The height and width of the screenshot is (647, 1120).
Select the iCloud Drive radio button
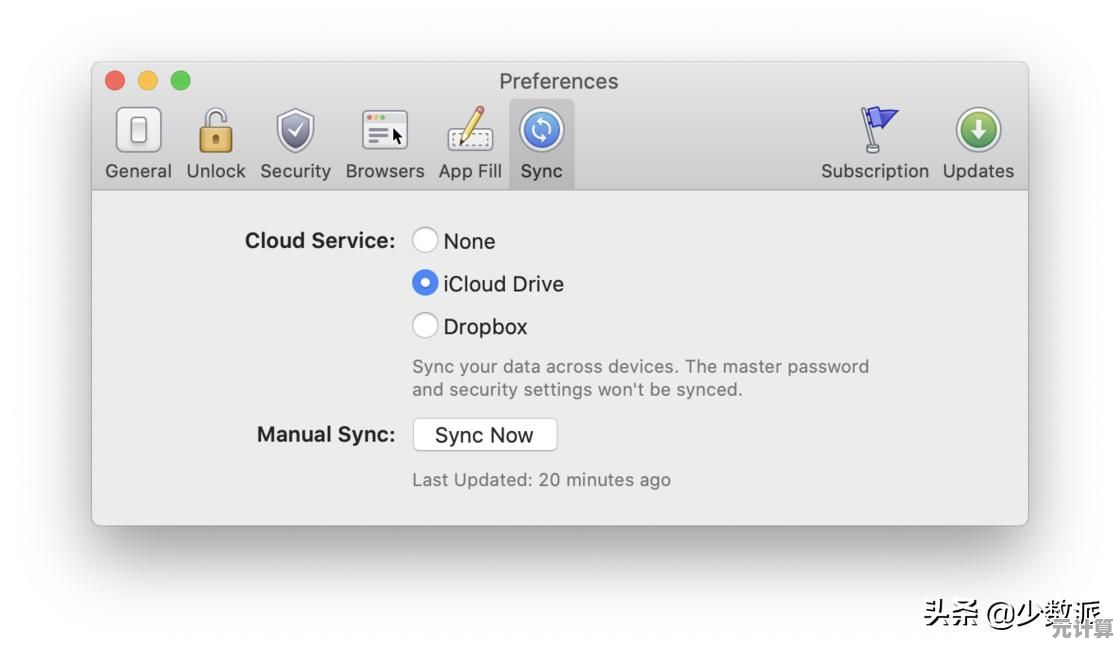[425, 283]
